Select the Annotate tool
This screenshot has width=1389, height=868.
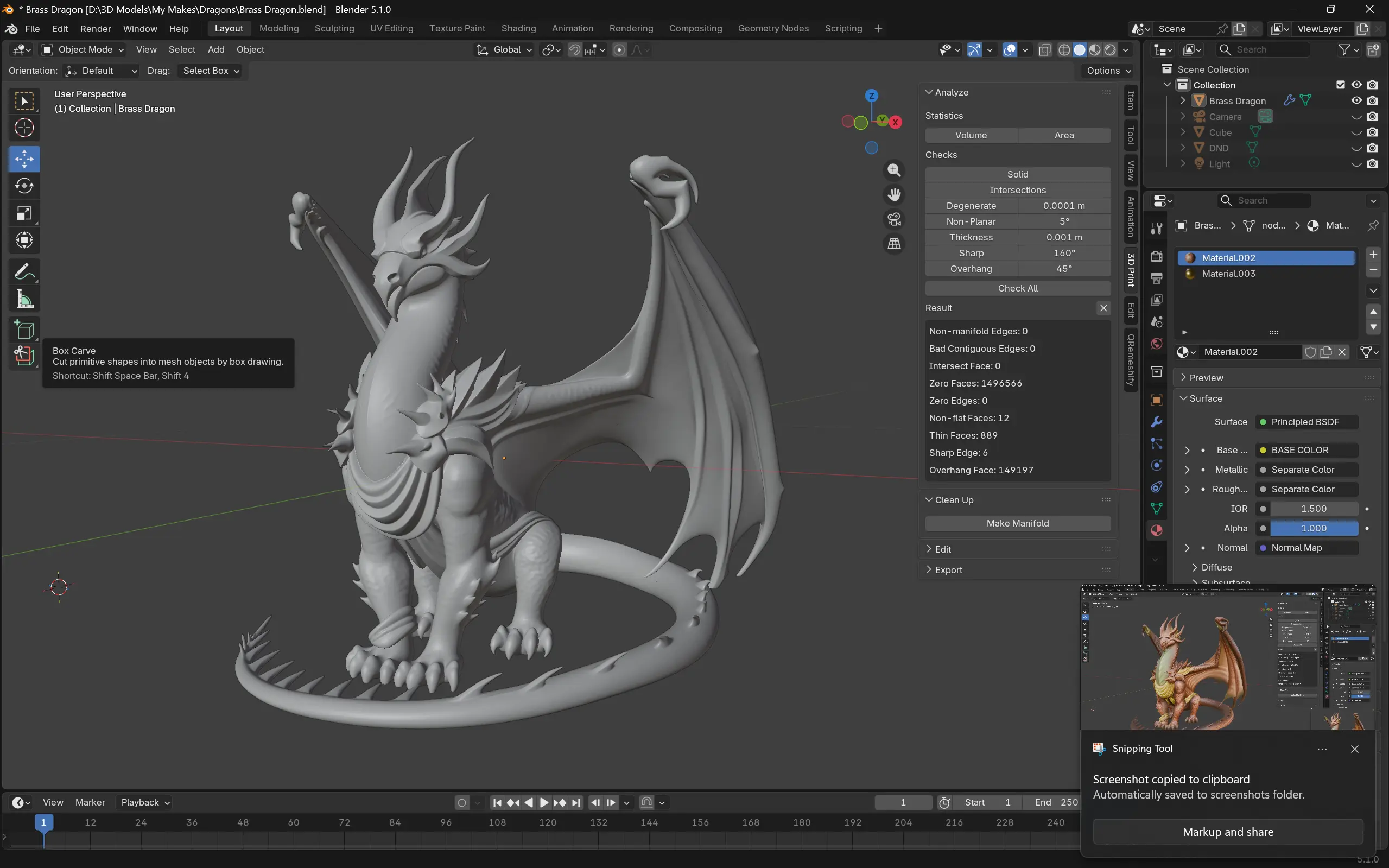(24, 271)
